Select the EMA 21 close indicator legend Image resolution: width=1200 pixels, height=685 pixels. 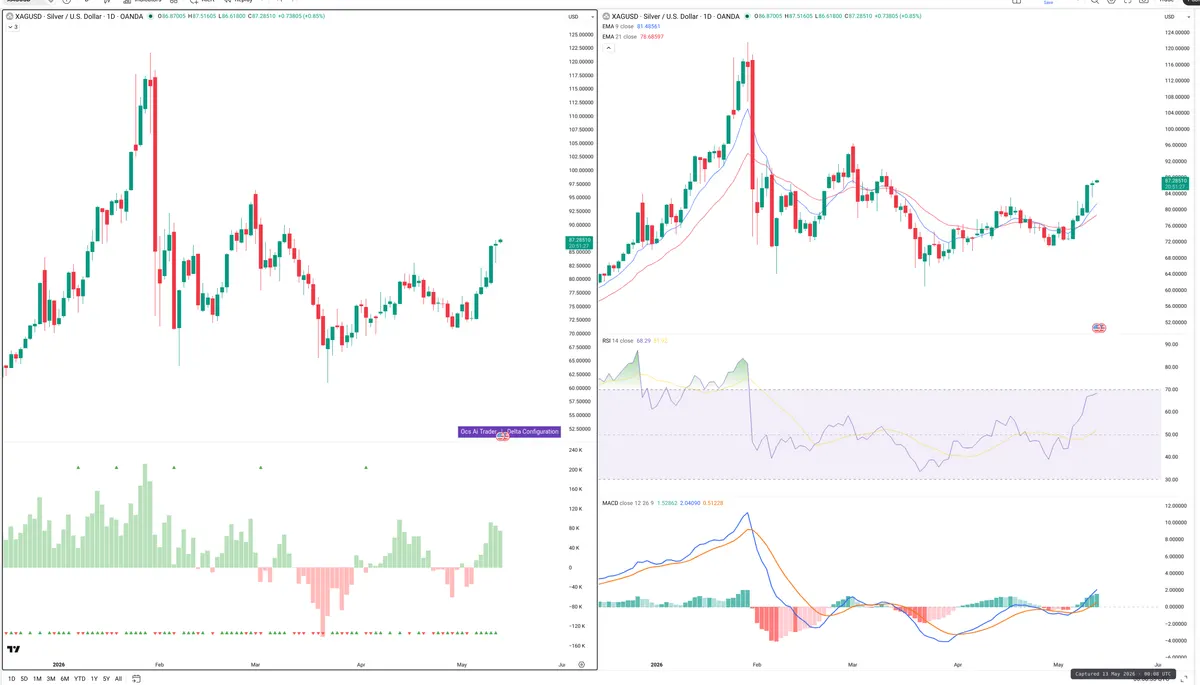619,36
